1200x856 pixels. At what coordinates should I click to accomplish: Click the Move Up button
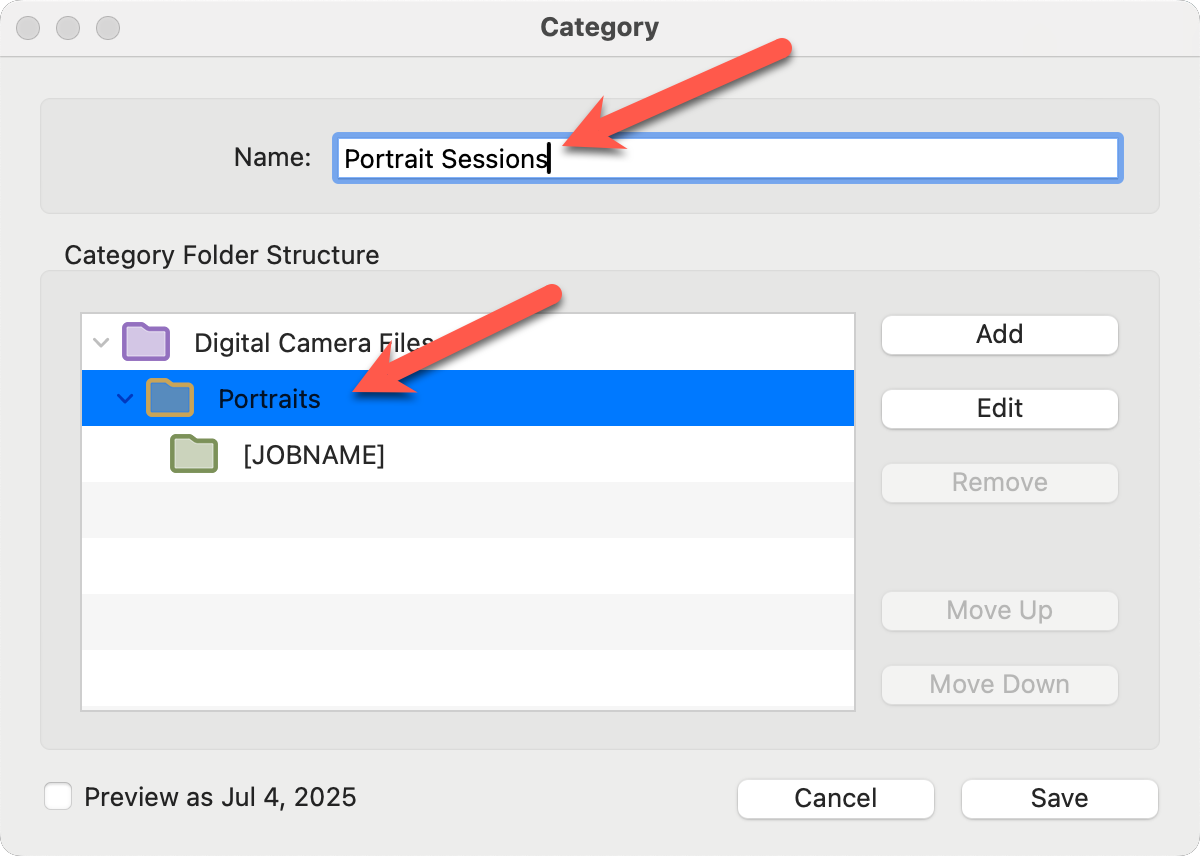999,611
